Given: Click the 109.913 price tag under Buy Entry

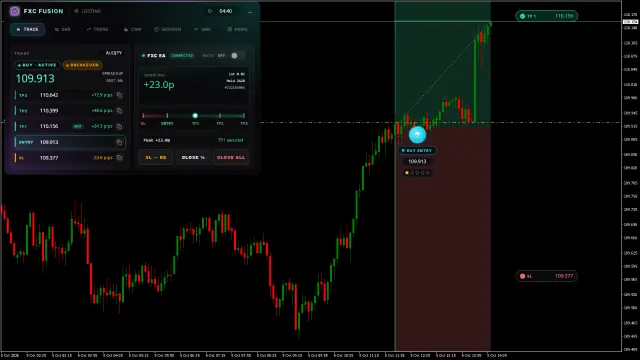Looking at the screenshot, I should 417,162.
